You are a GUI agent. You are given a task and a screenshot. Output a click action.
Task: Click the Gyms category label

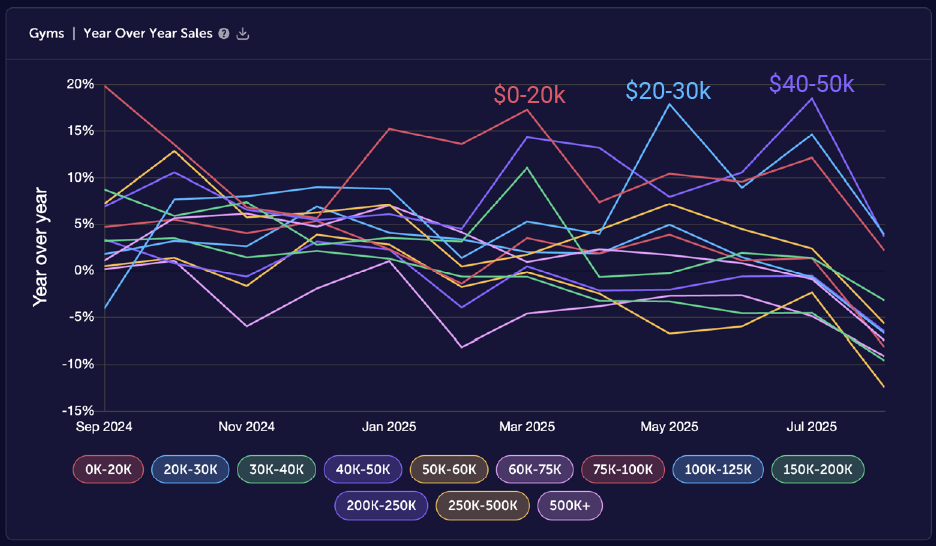48,33
